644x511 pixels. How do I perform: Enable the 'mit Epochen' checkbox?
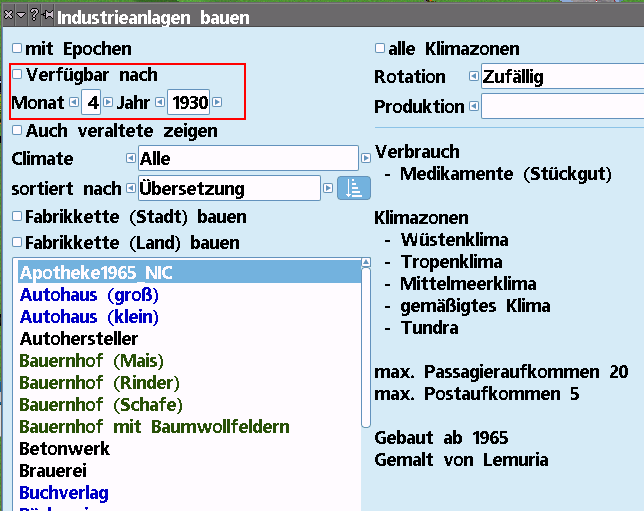[17, 48]
